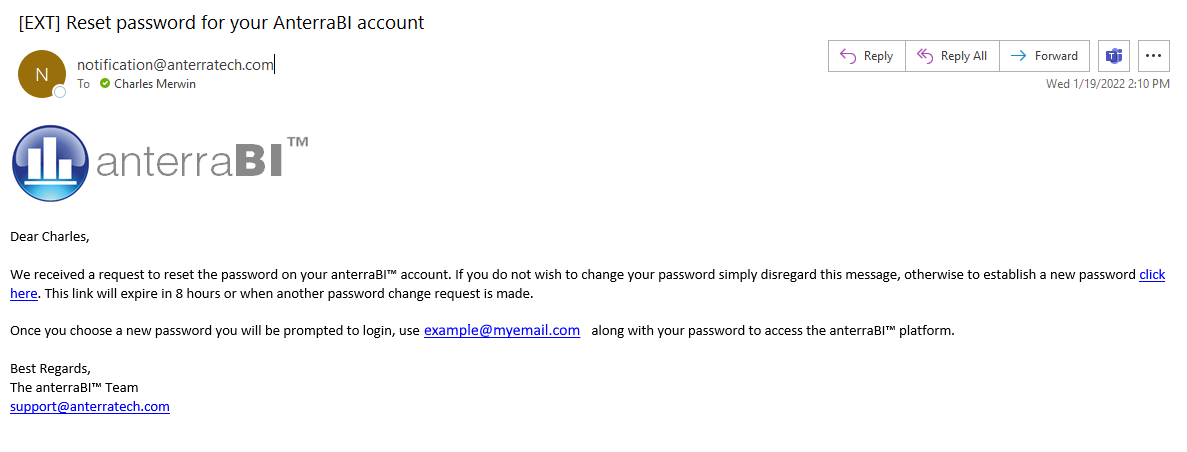The image size is (1187, 452).
Task: Click the blue Forward arrow icon
Action: [1019, 56]
